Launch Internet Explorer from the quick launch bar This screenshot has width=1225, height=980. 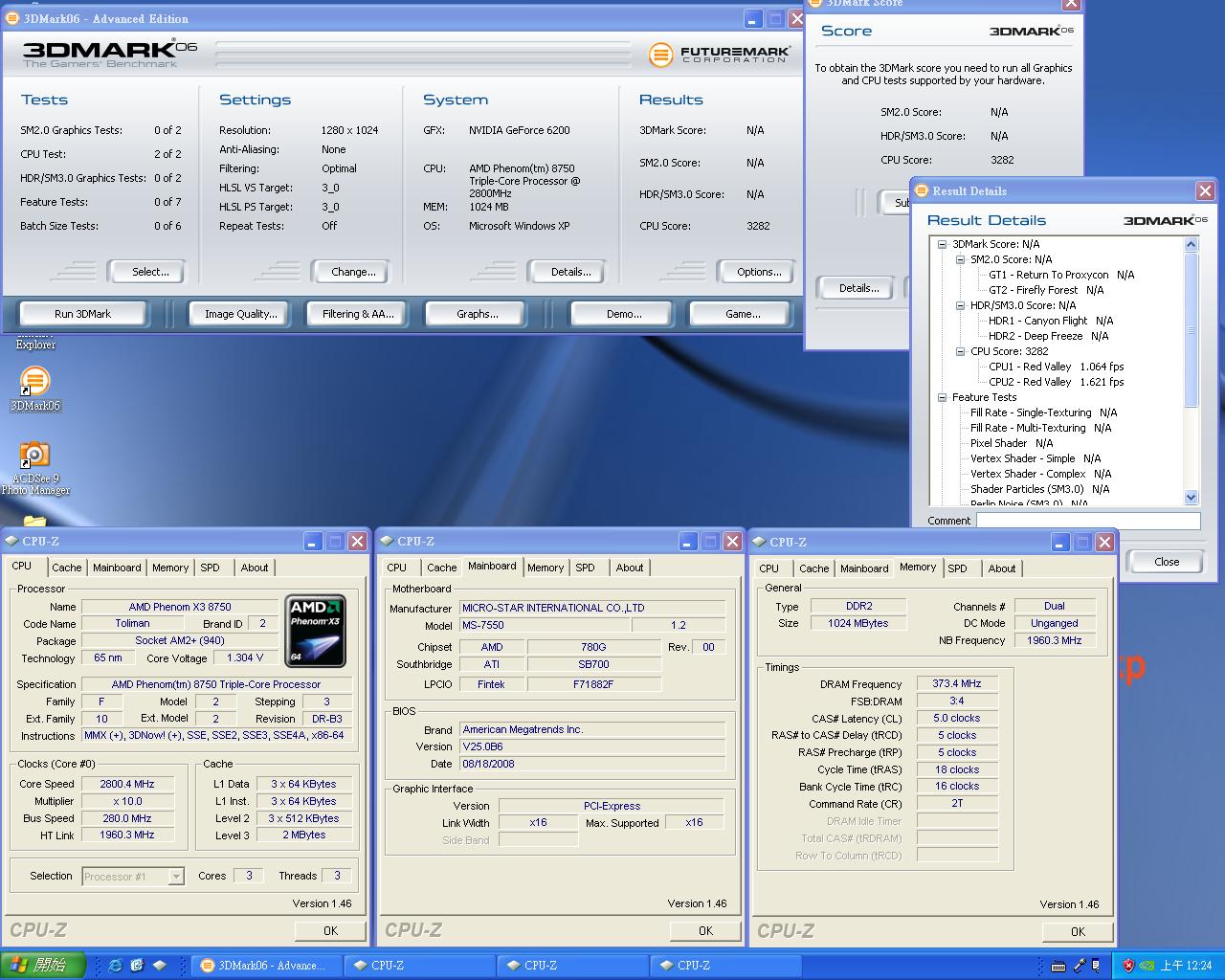pyautogui.click(x=115, y=966)
